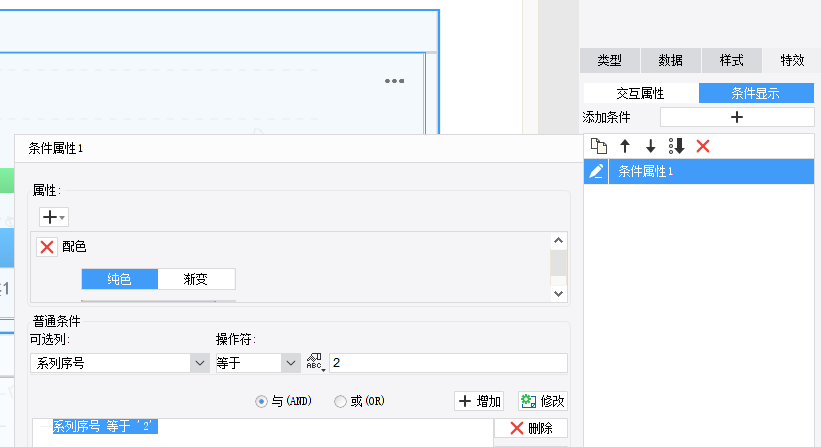
Task: Click the copy condition icon
Action: 598,146
